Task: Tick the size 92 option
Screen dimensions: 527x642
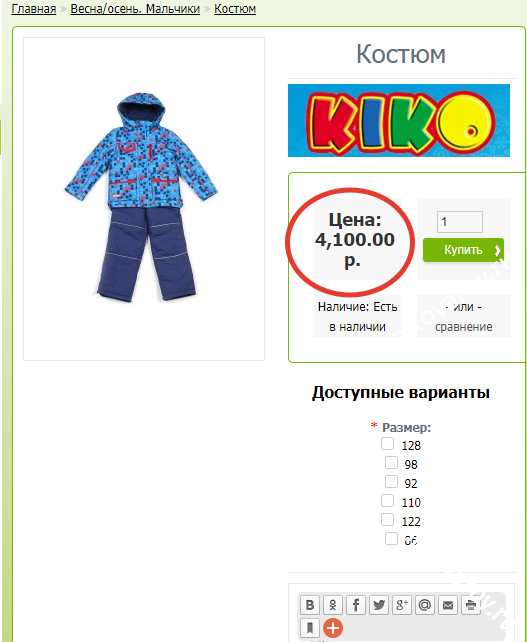Action: pyautogui.click(x=391, y=482)
